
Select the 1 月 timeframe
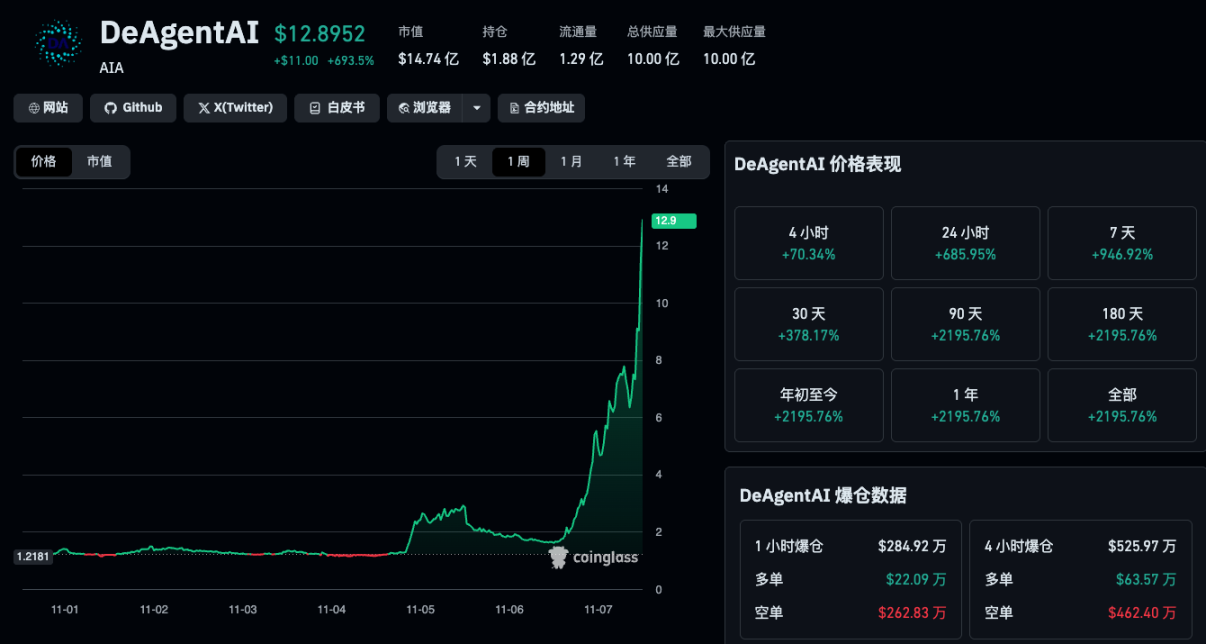point(571,161)
